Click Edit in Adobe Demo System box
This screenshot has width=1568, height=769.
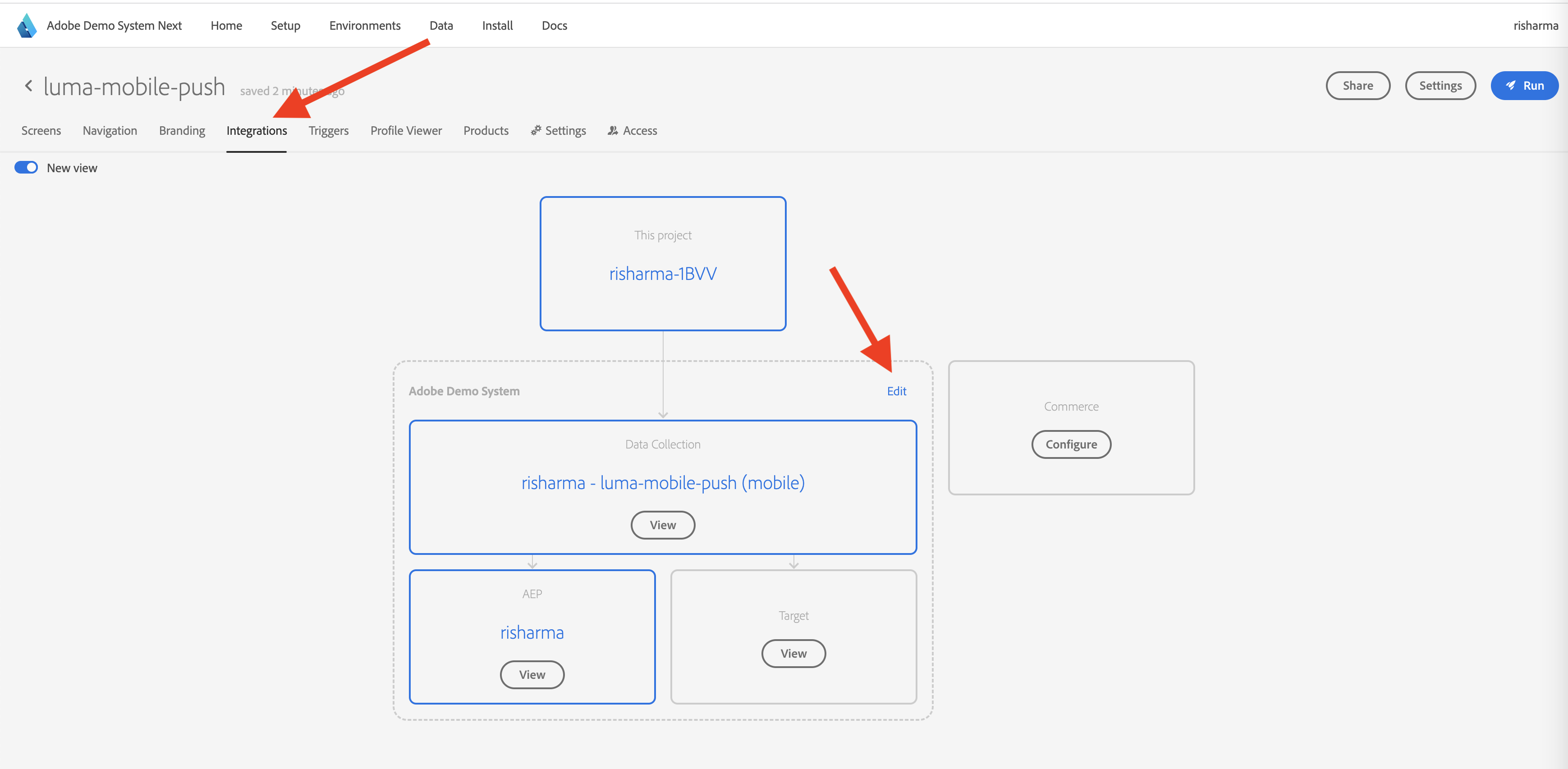point(896,391)
